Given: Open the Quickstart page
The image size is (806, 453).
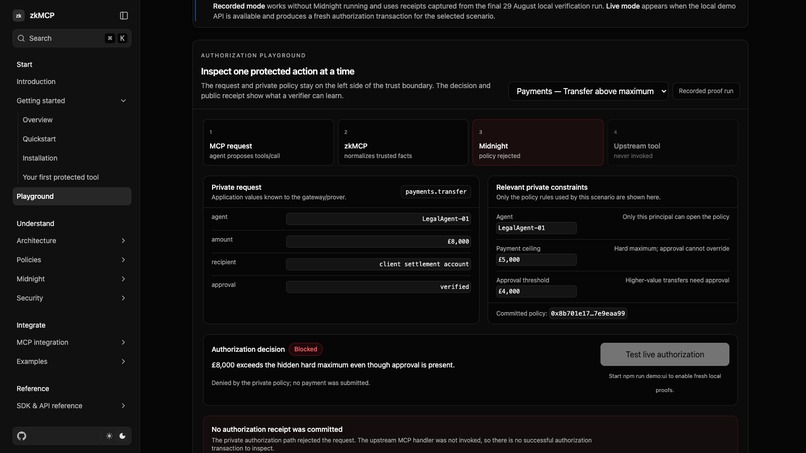Looking at the screenshot, I should 39,139.
